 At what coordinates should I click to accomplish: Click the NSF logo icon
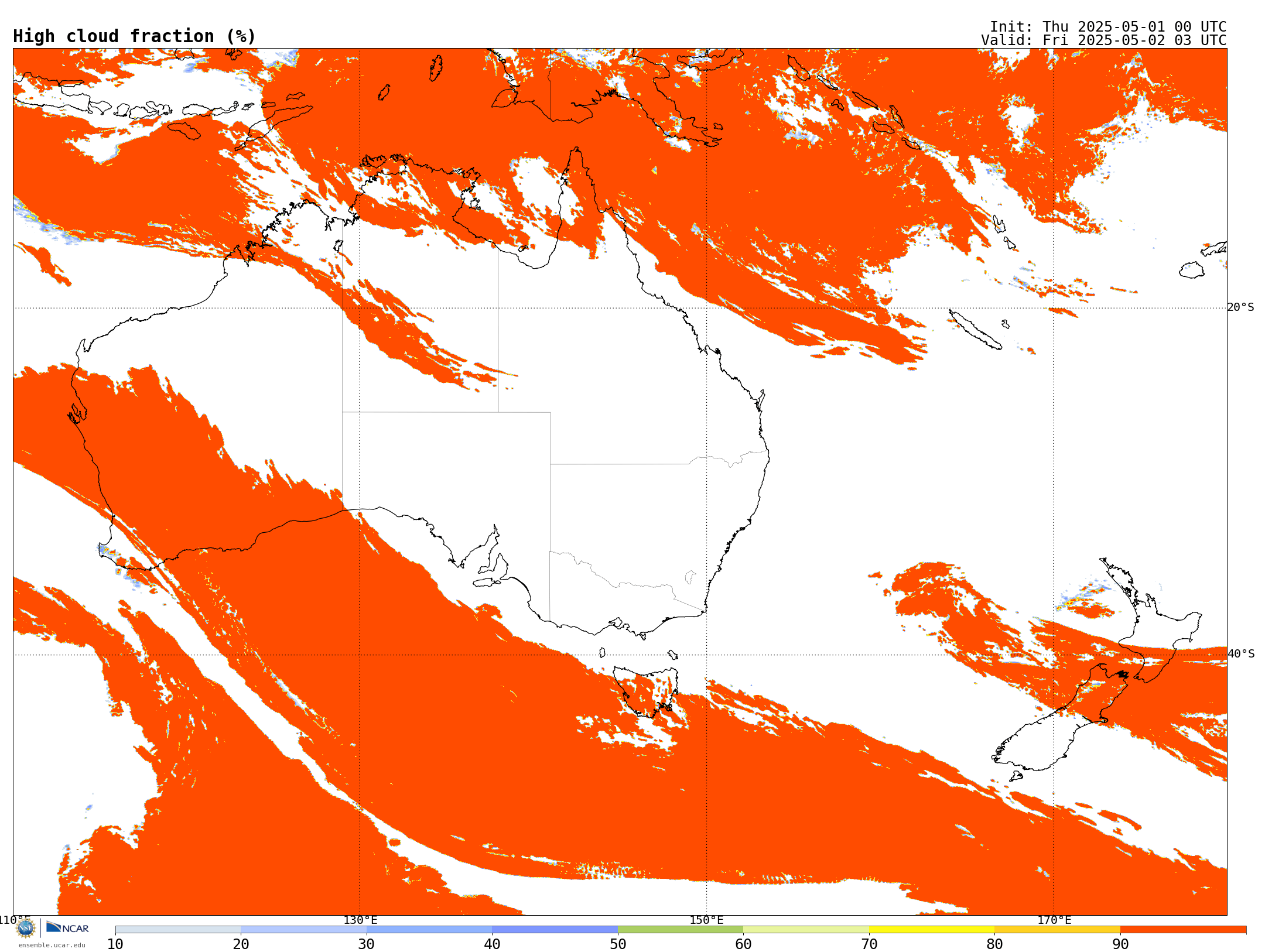point(26,928)
